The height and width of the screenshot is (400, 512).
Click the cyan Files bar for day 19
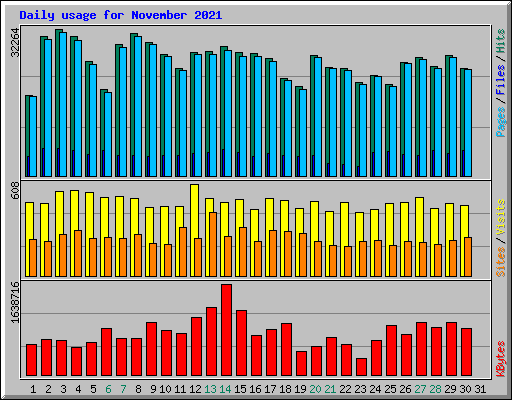click(x=303, y=133)
